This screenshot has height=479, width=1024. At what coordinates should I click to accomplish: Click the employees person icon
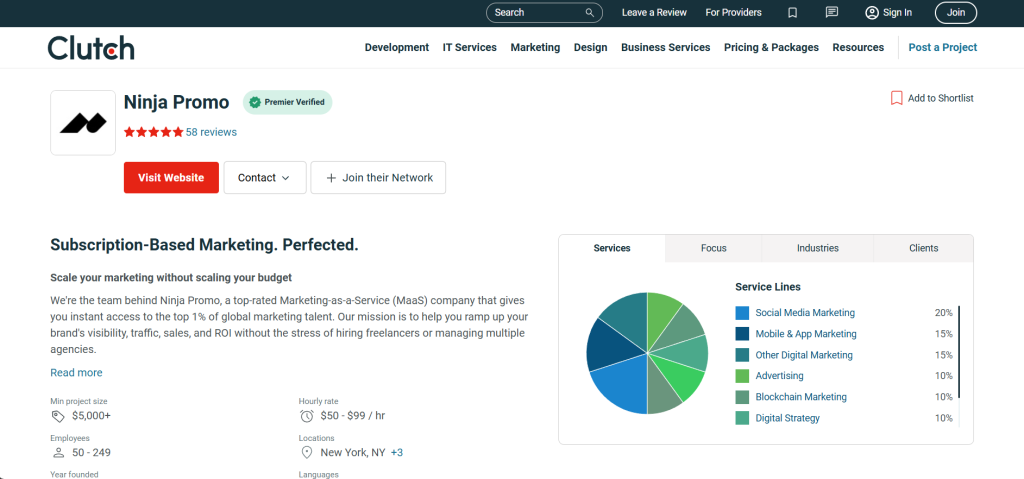click(x=58, y=453)
